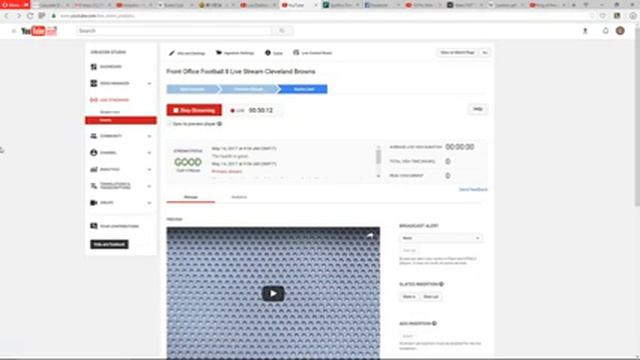Open the Create sidebar icon
Screen dimensions: 640x360
(94, 202)
